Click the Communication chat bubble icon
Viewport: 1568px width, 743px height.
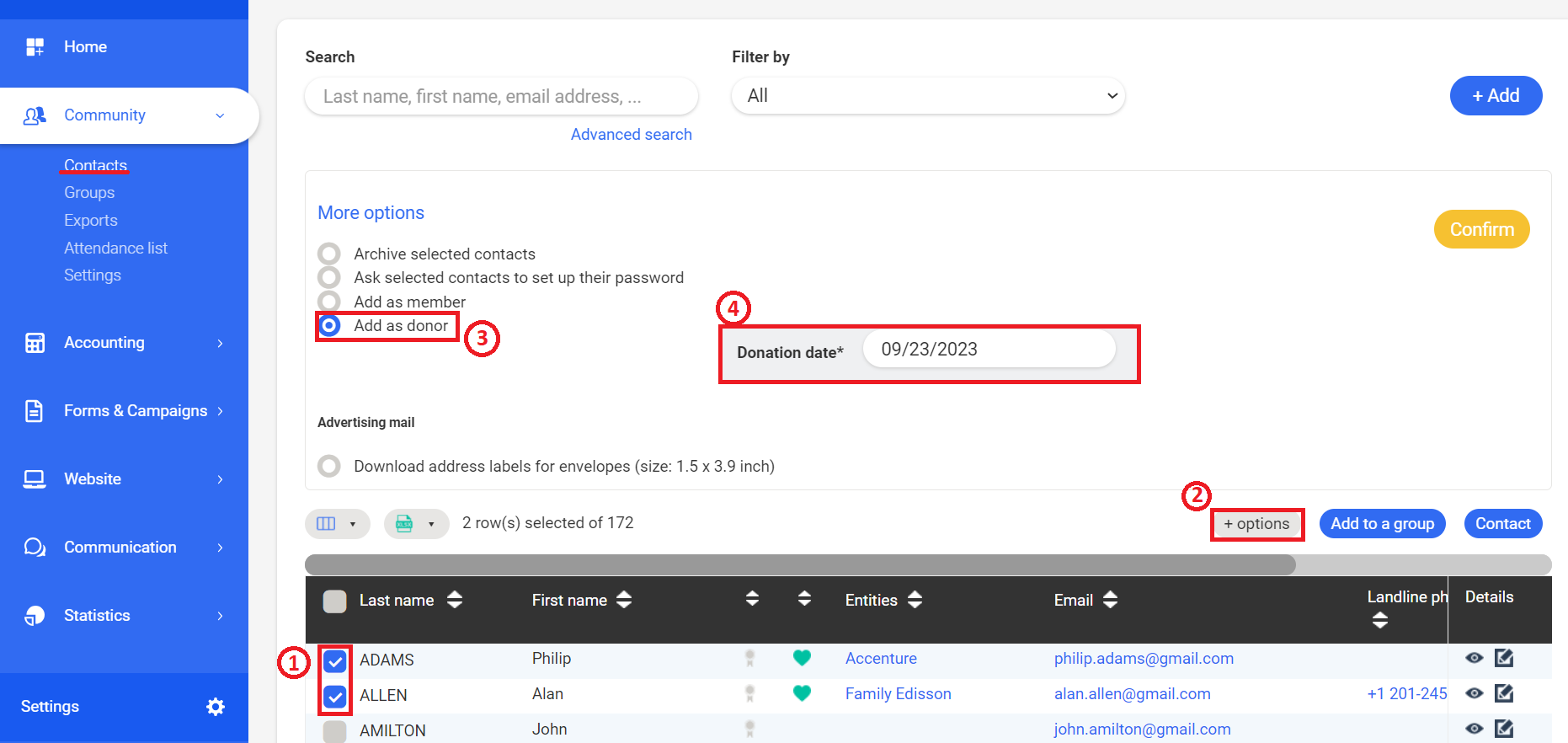coord(35,548)
